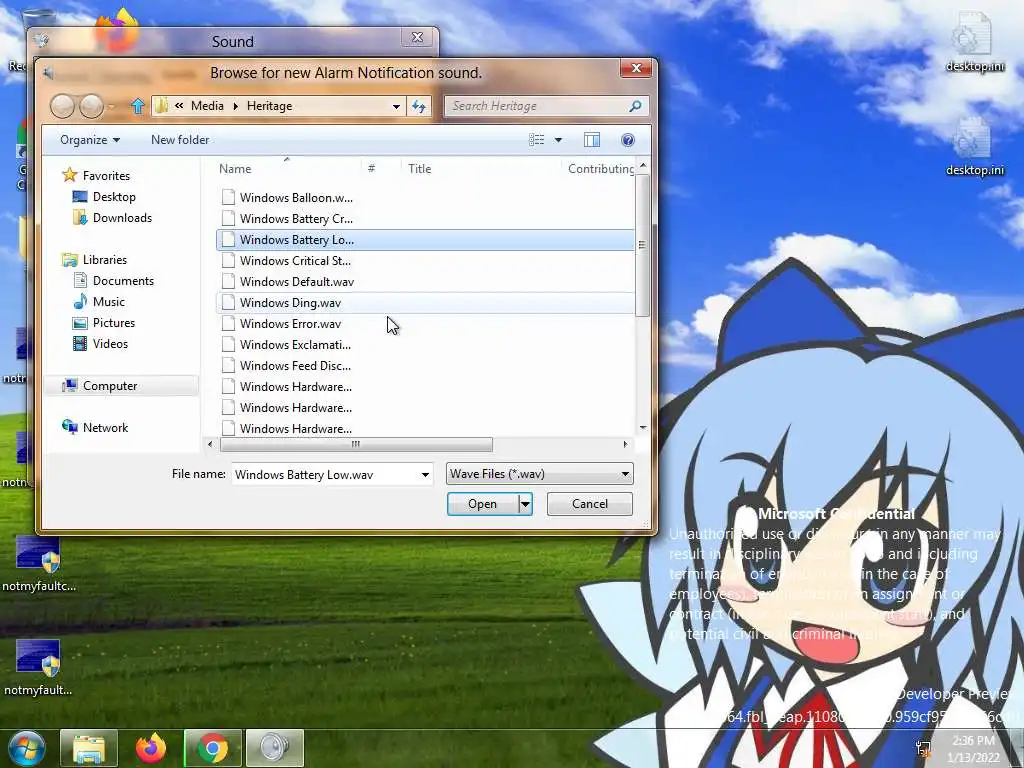
Task: Sort by Contributing artists column header
Action: 600,168
